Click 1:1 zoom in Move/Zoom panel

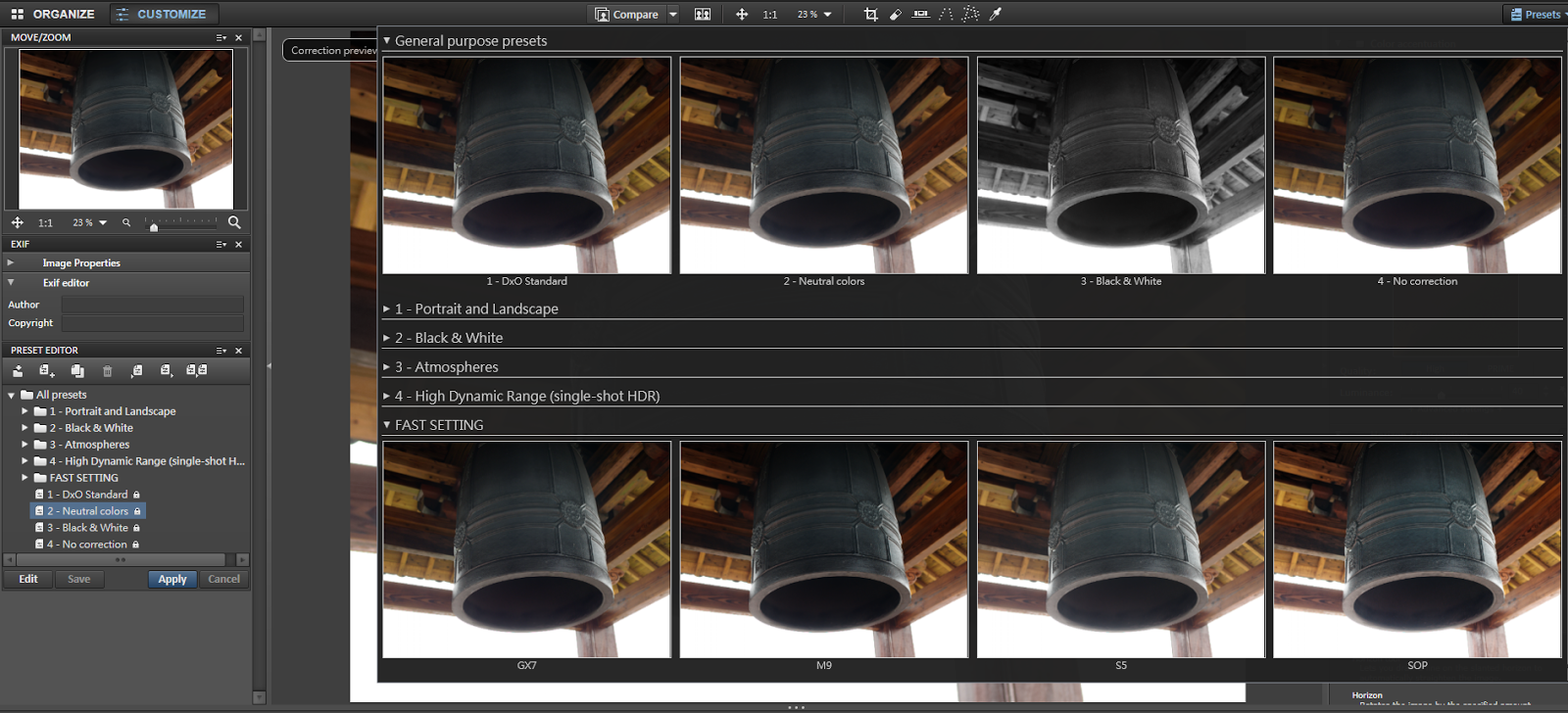(x=46, y=222)
